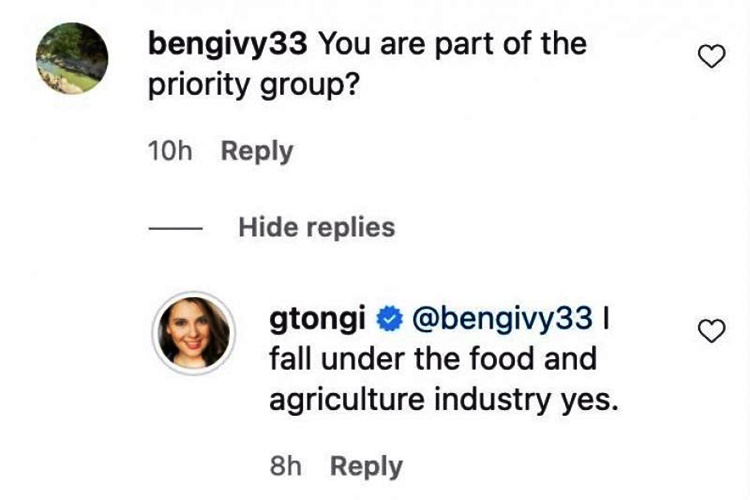Follow the @bengivy33 mention in the reply
Viewport: 750px width, 500px height.
[503, 319]
